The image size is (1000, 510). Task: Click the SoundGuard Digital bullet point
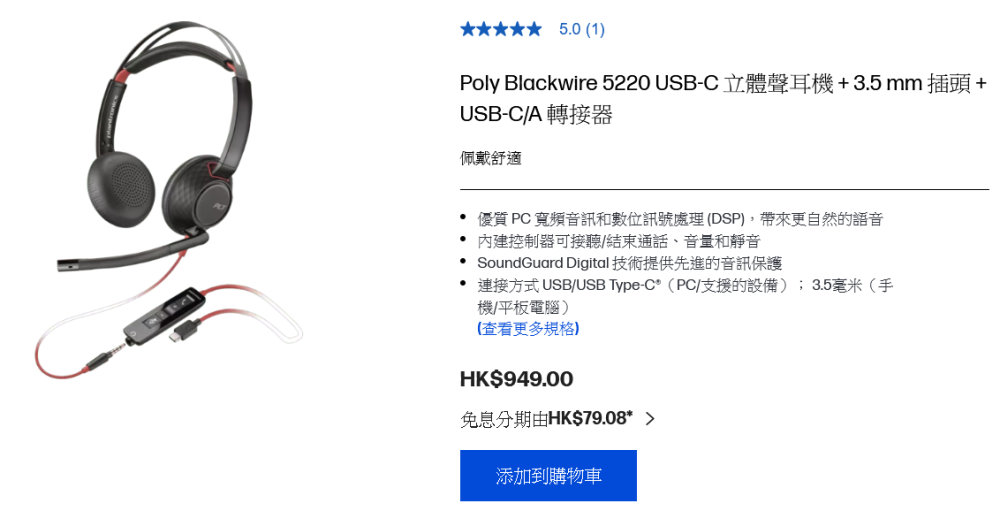(x=629, y=263)
